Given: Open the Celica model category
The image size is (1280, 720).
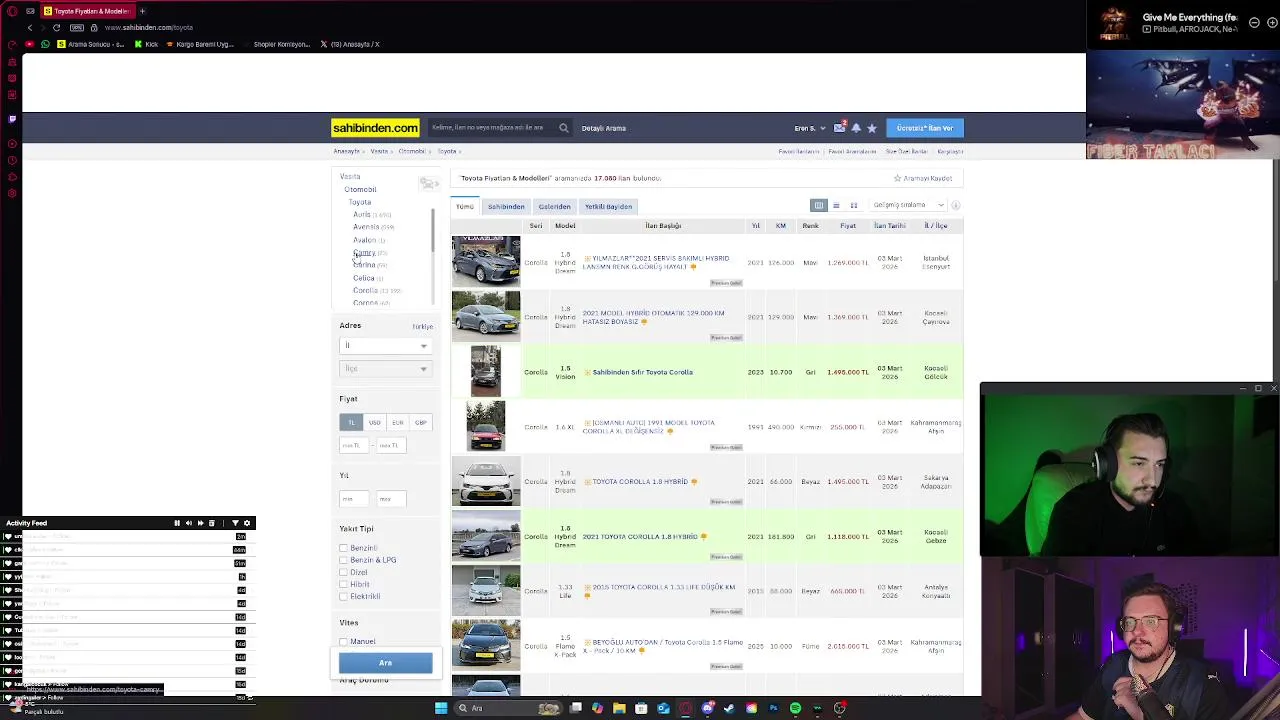Looking at the screenshot, I should pyautogui.click(x=364, y=278).
